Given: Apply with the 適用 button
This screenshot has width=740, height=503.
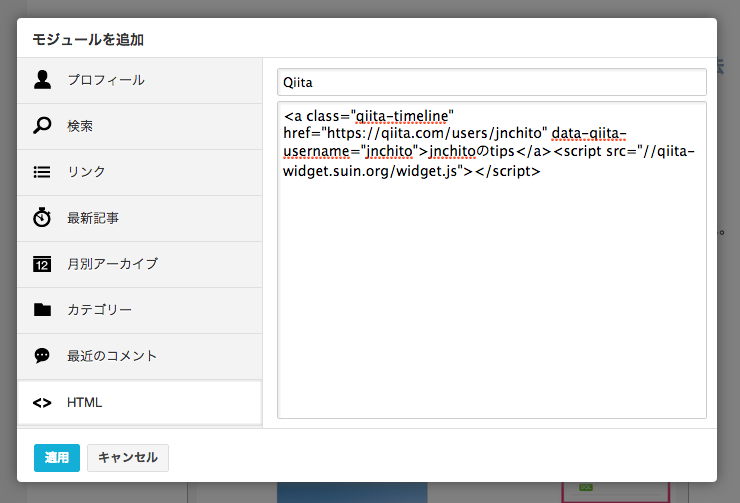Looking at the screenshot, I should tap(57, 458).
